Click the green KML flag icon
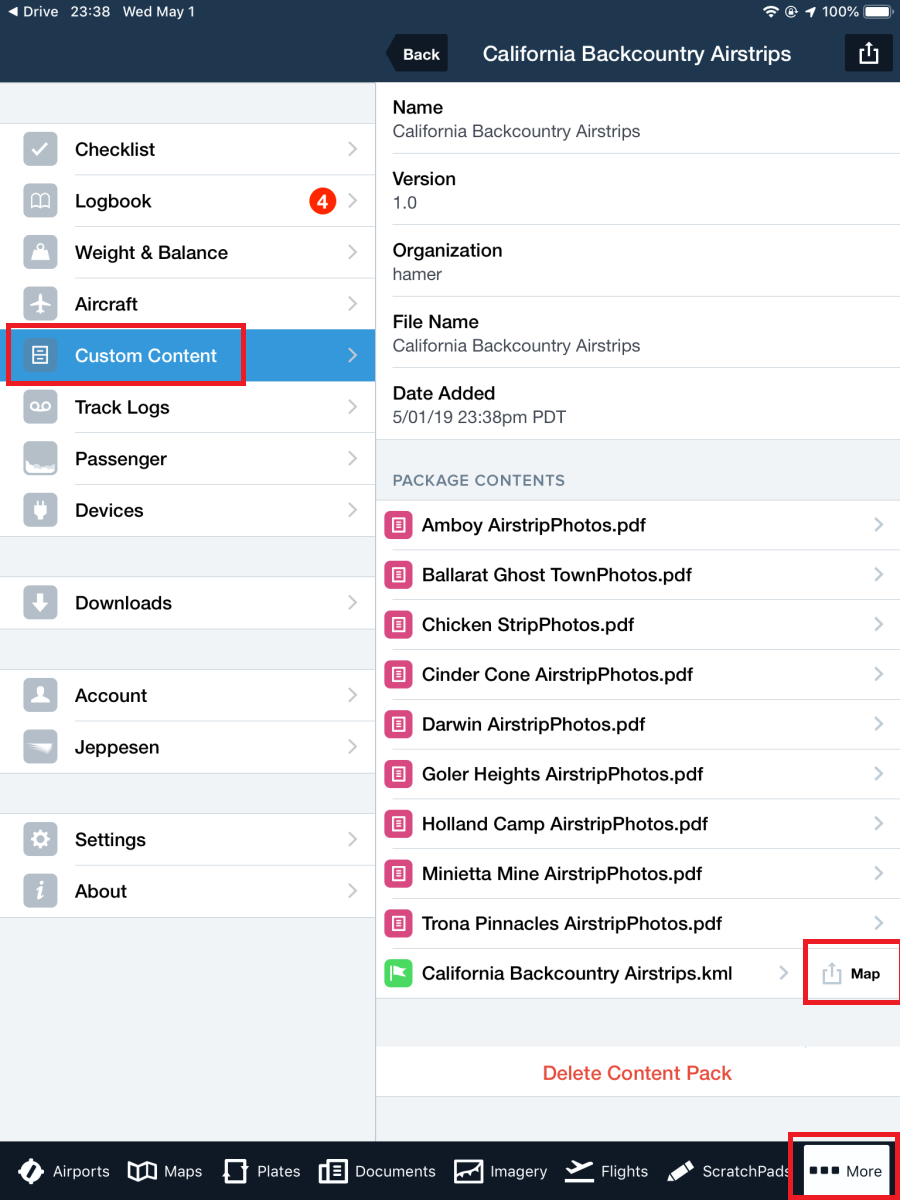Screen dimensions: 900x1200 [x=399, y=974]
